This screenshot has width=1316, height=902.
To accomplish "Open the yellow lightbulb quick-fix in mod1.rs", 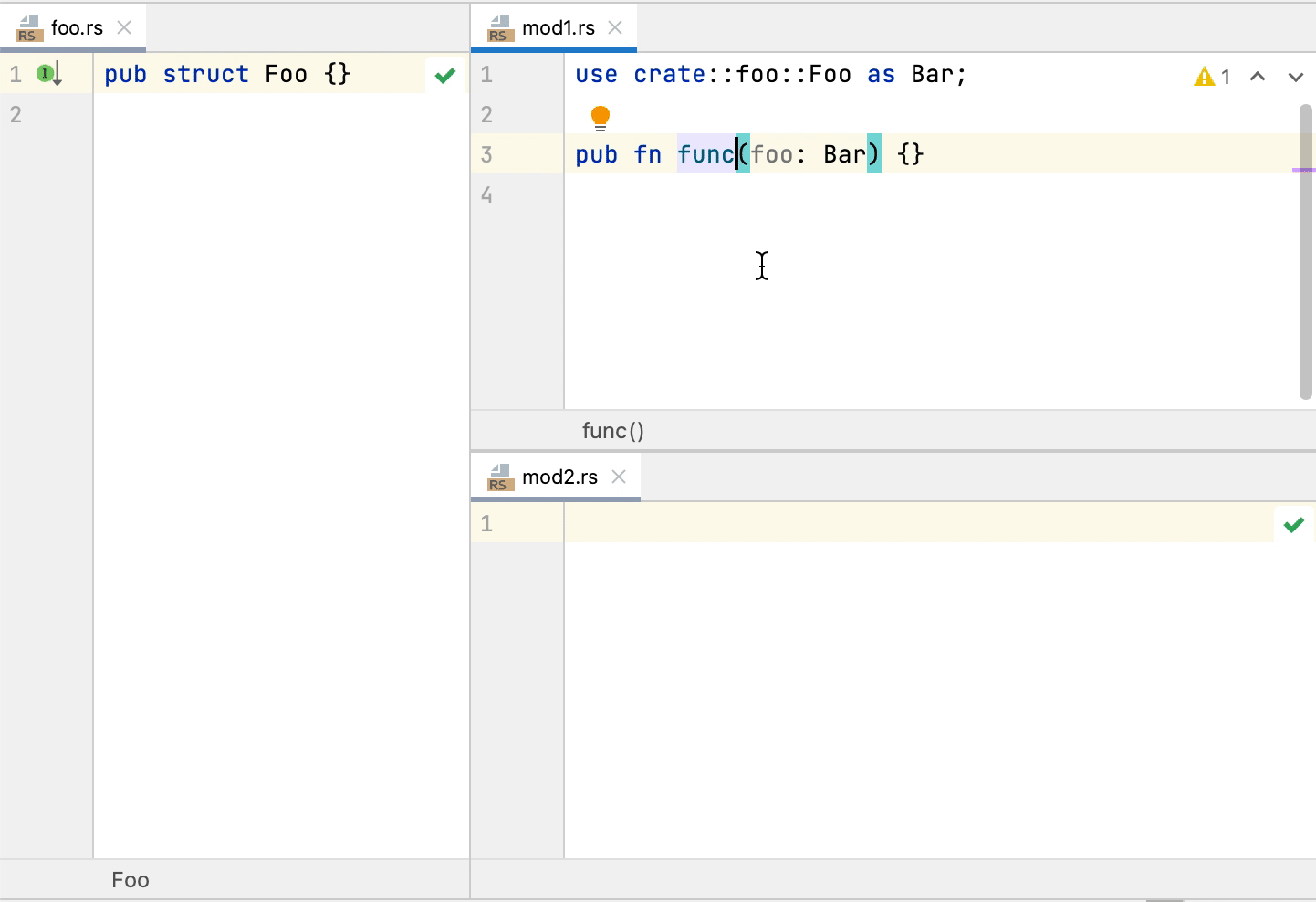I will (x=600, y=118).
